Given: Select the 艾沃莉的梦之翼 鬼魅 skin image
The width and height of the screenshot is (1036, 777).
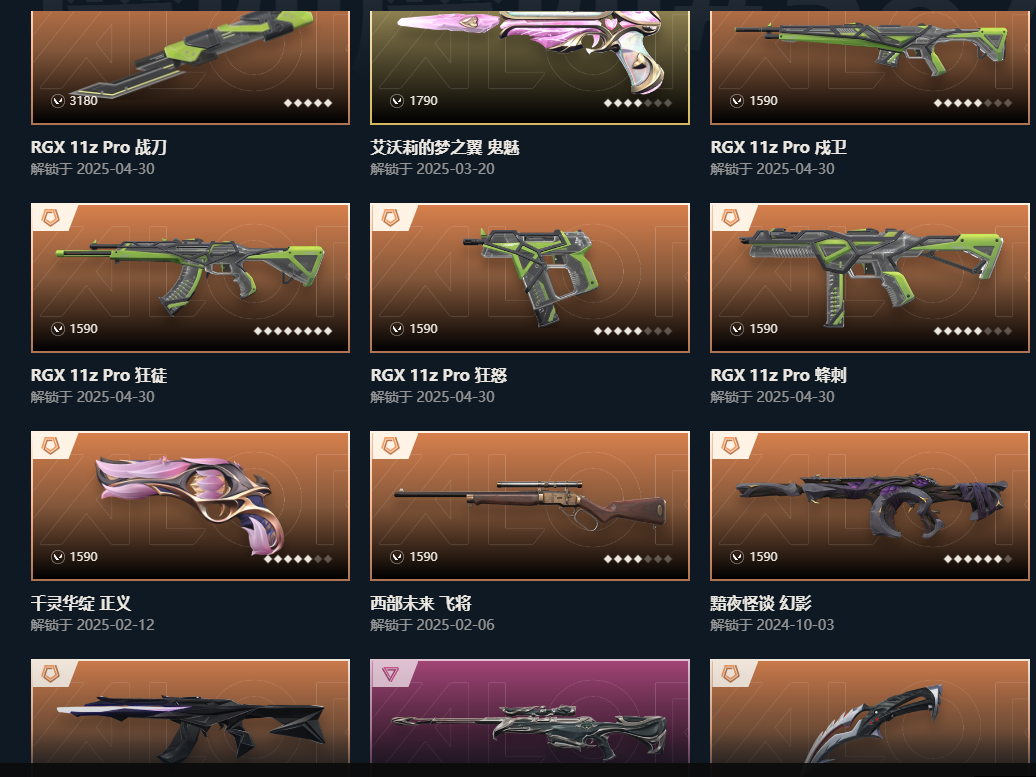Looking at the screenshot, I should click(530, 67).
